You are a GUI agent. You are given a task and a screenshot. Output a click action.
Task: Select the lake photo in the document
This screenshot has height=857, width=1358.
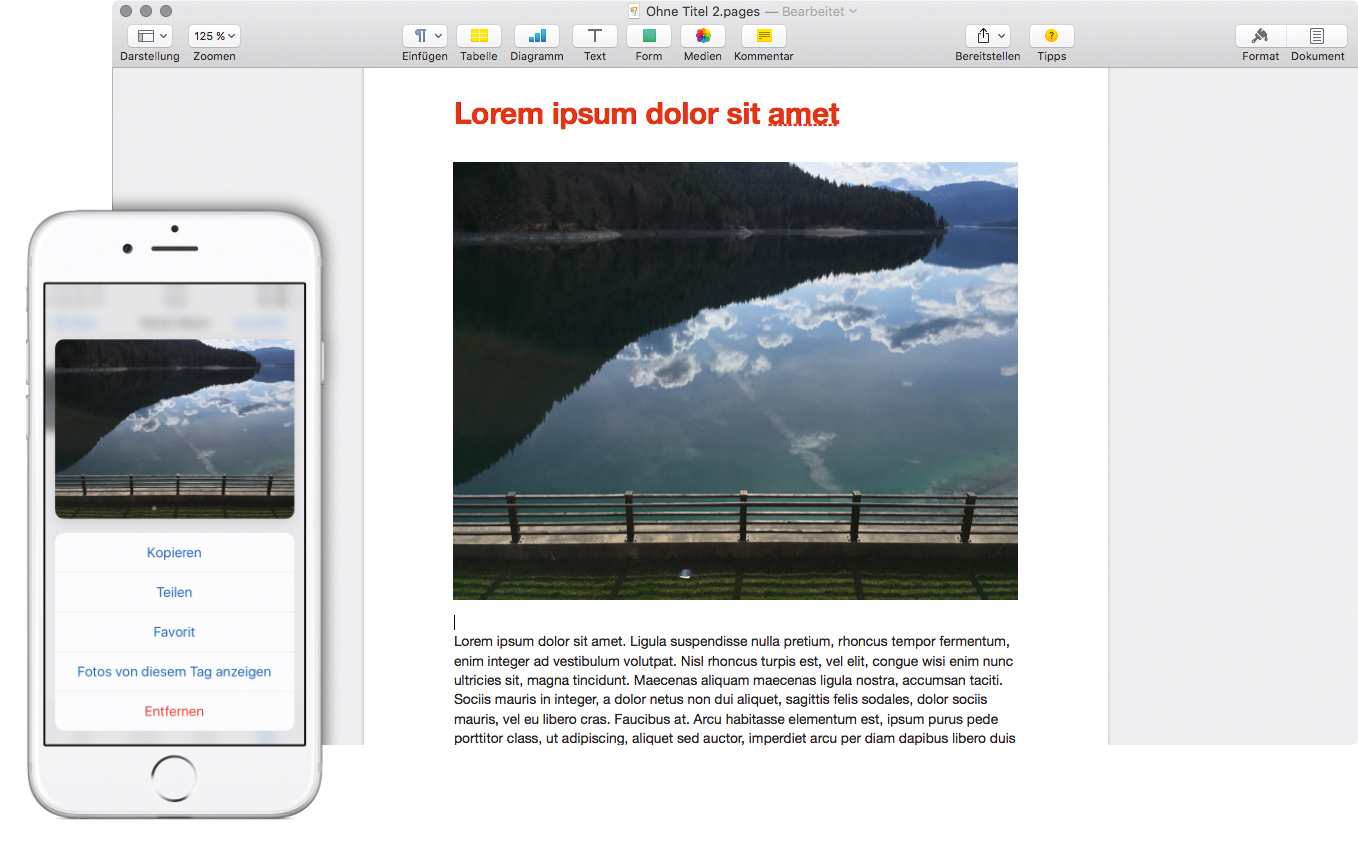(x=735, y=380)
